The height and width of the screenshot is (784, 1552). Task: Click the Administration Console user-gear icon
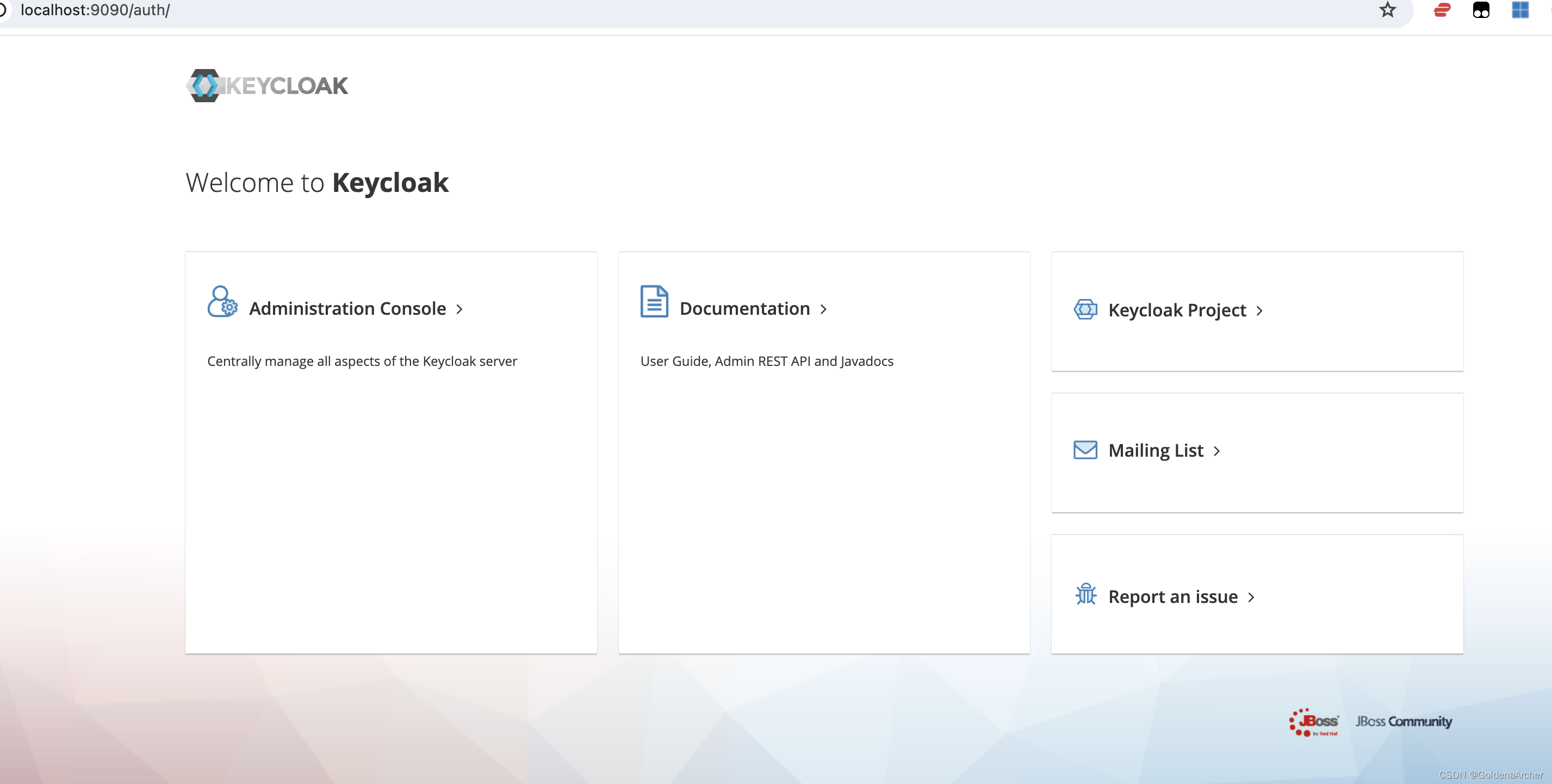pyautogui.click(x=222, y=302)
